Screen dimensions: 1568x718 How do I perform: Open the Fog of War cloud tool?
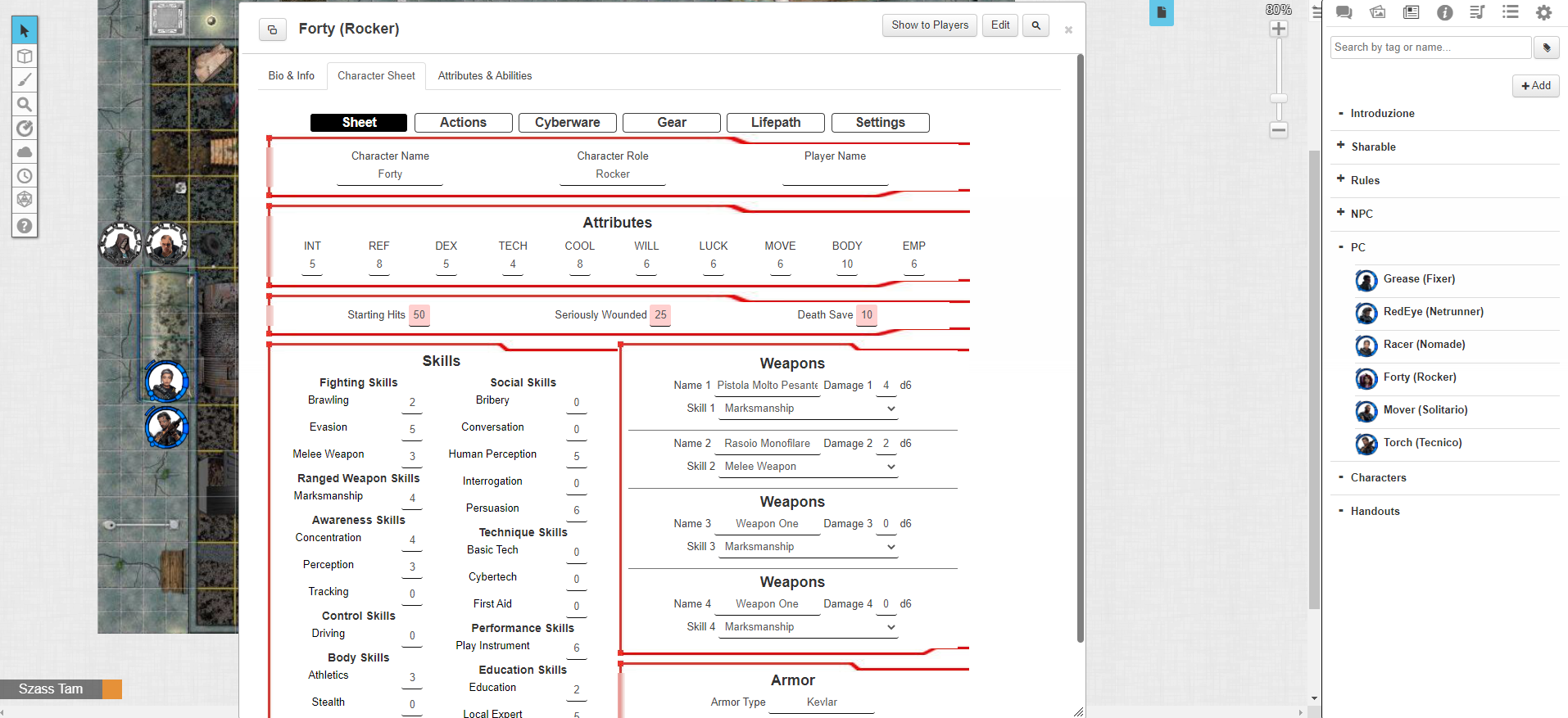25,151
